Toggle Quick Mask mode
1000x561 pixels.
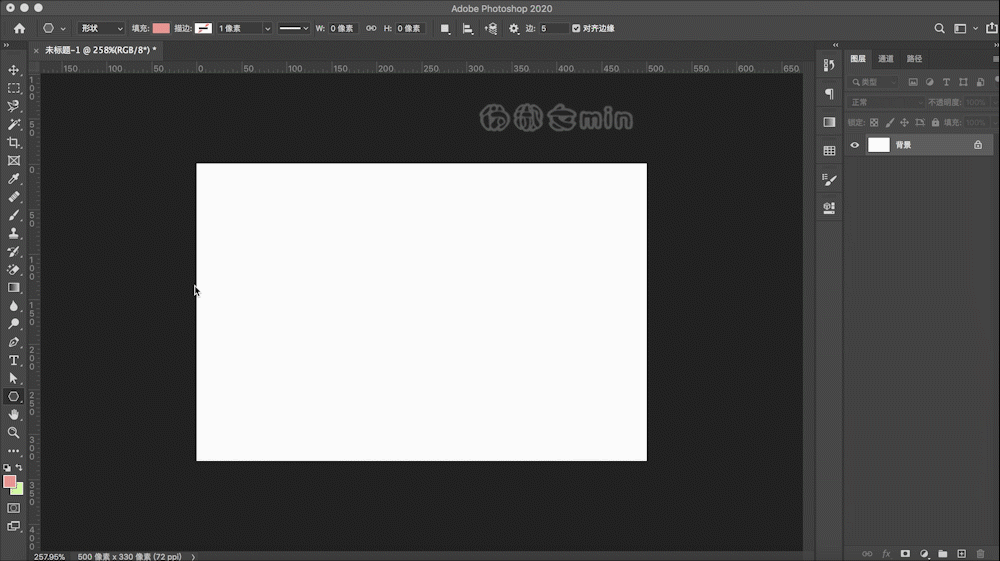point(13,508)
